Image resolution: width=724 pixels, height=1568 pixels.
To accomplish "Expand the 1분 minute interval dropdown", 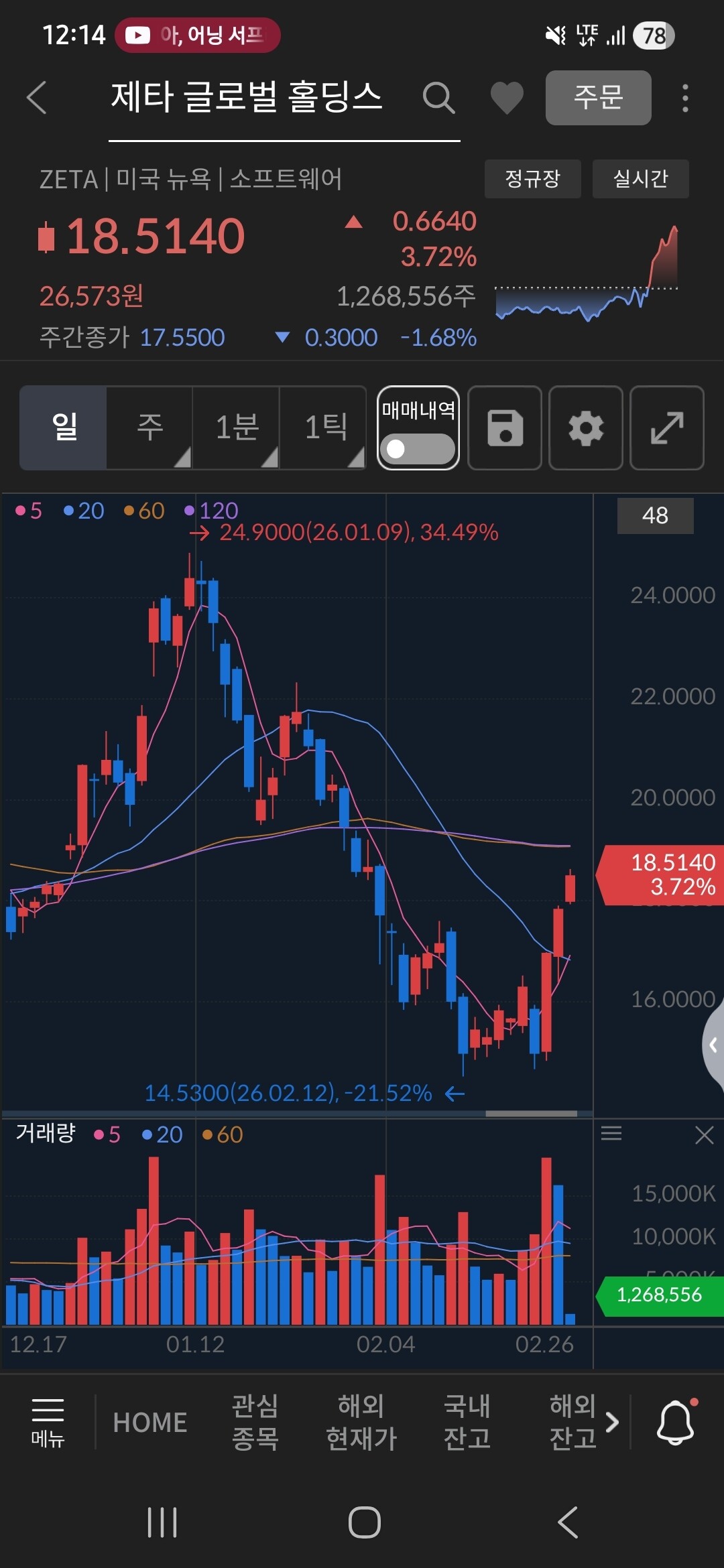I will (236, 428).
